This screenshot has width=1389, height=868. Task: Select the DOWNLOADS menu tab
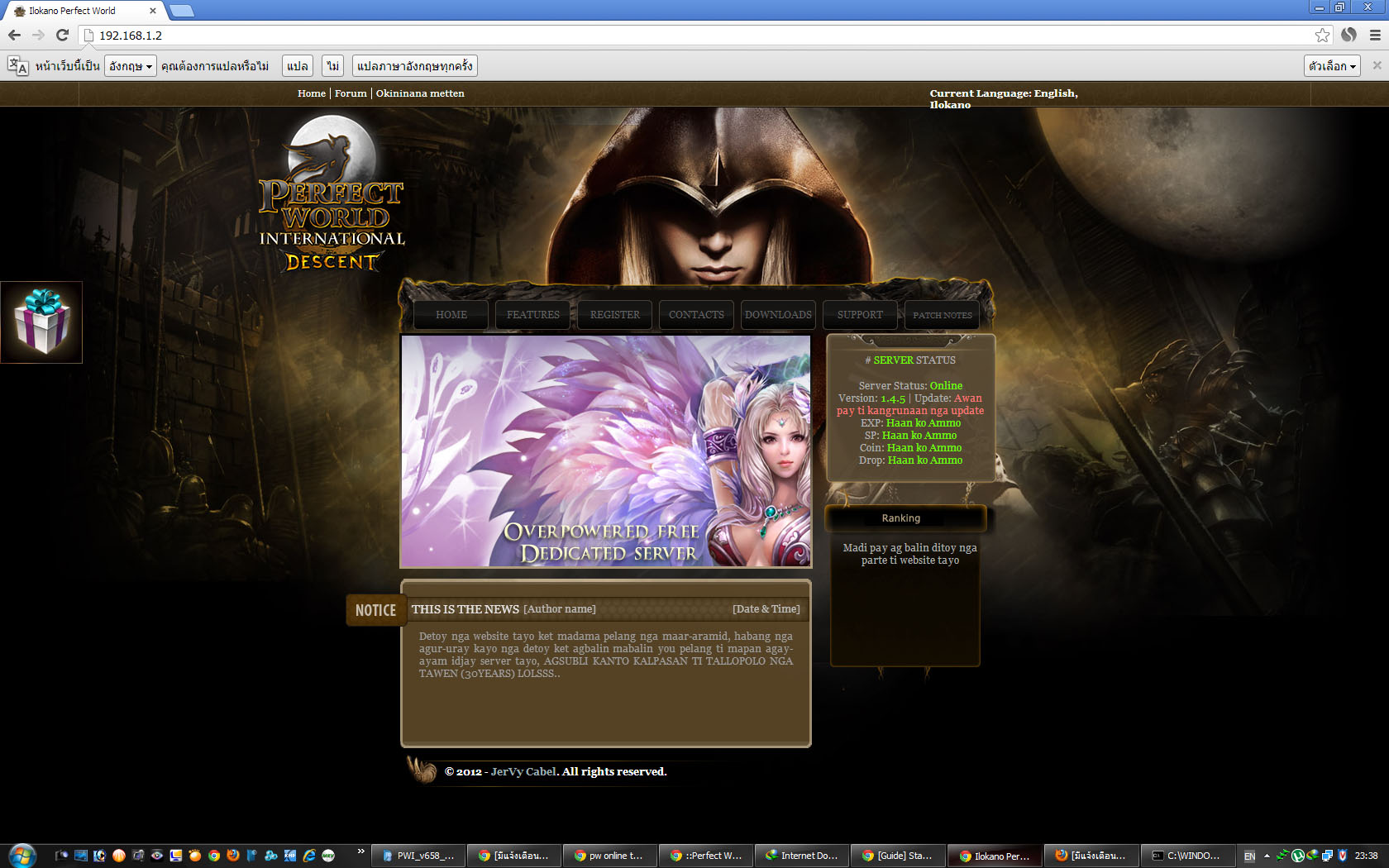pyautogui.click(x=778, y=315)
